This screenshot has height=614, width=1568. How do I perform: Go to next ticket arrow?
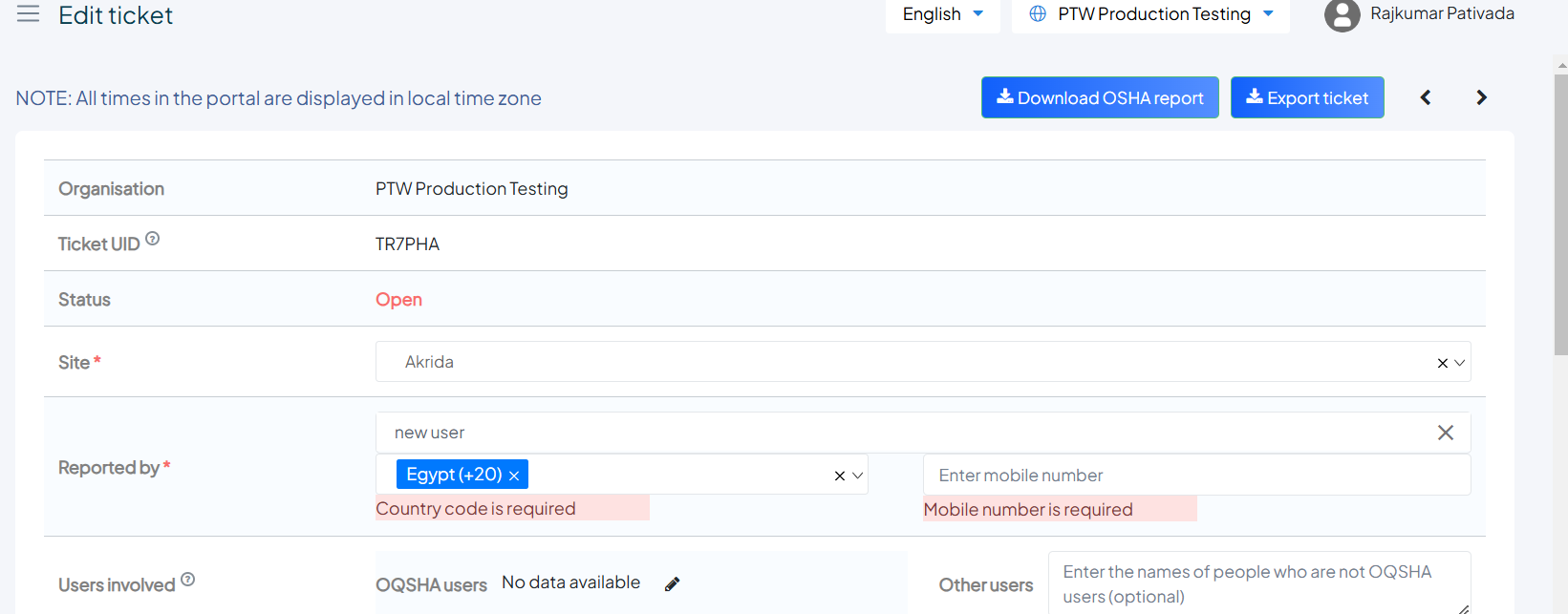pyautogui.click(x=1481, y=97)
